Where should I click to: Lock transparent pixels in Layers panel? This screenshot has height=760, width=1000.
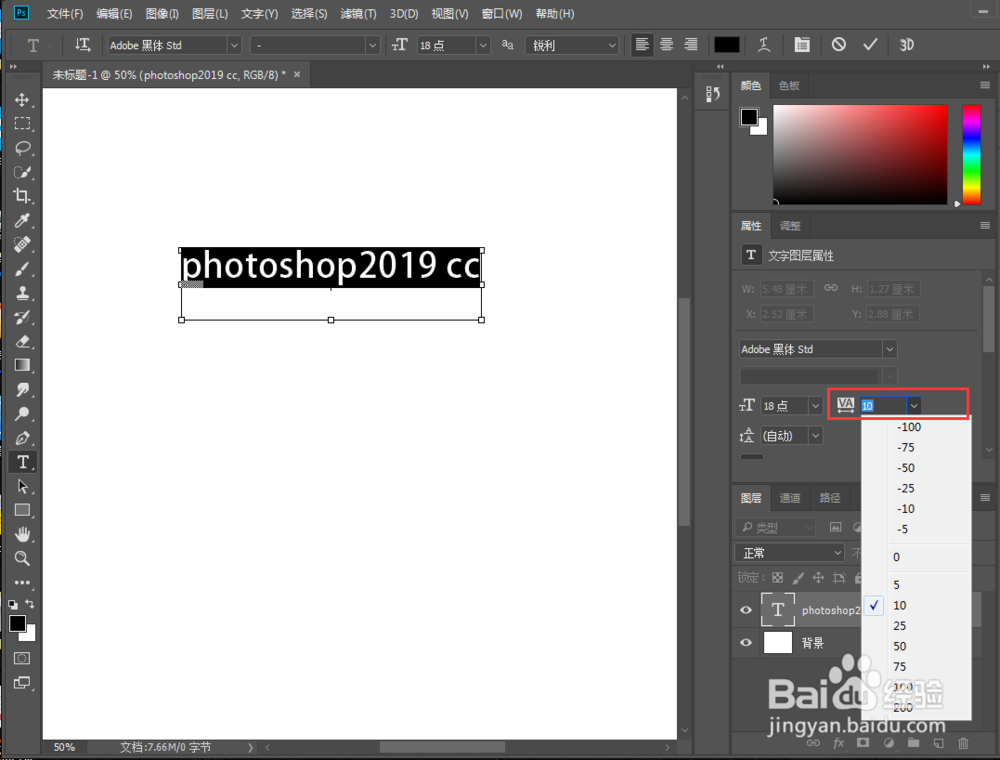click(x=777, y=578)
